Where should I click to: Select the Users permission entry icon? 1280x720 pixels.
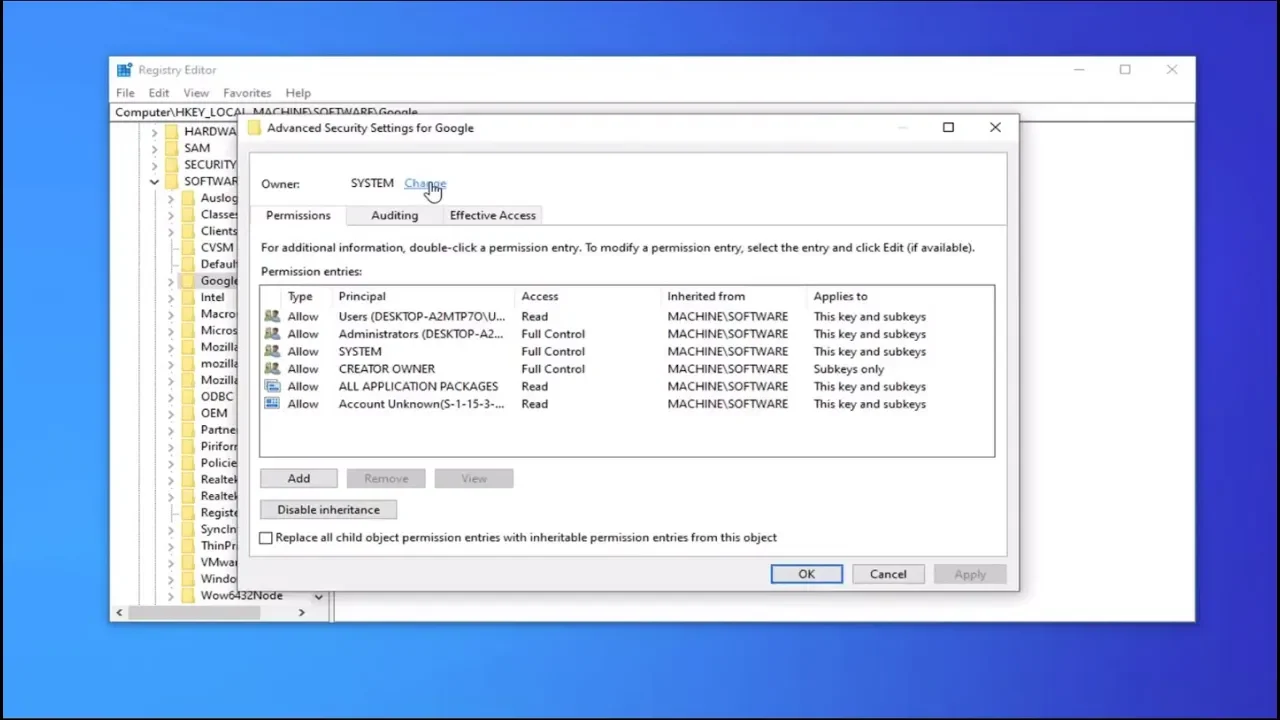point(272,316)
